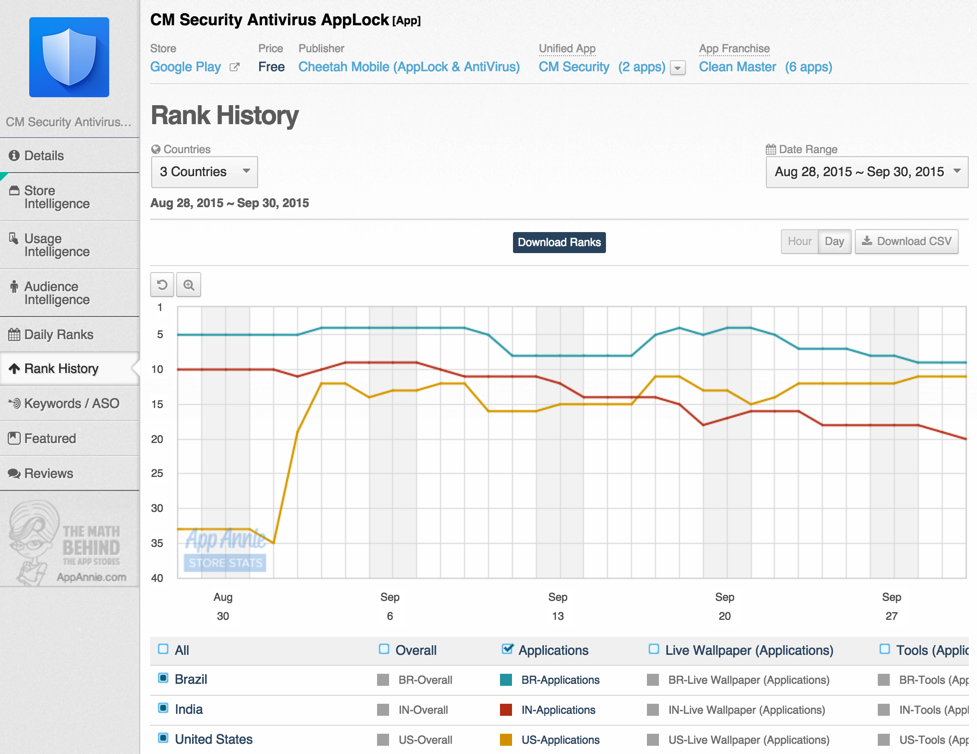
Task: Click the gray US-Live Wallpaper swatch
Action: 653,740
